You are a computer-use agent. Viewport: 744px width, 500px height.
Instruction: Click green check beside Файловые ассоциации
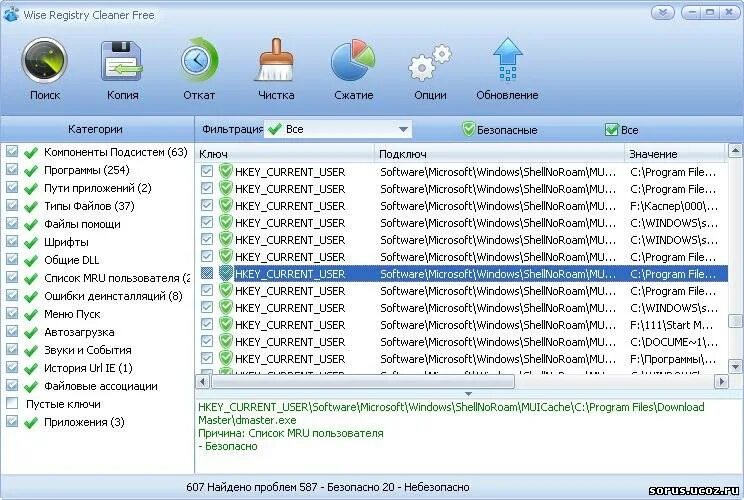(31, 387)
